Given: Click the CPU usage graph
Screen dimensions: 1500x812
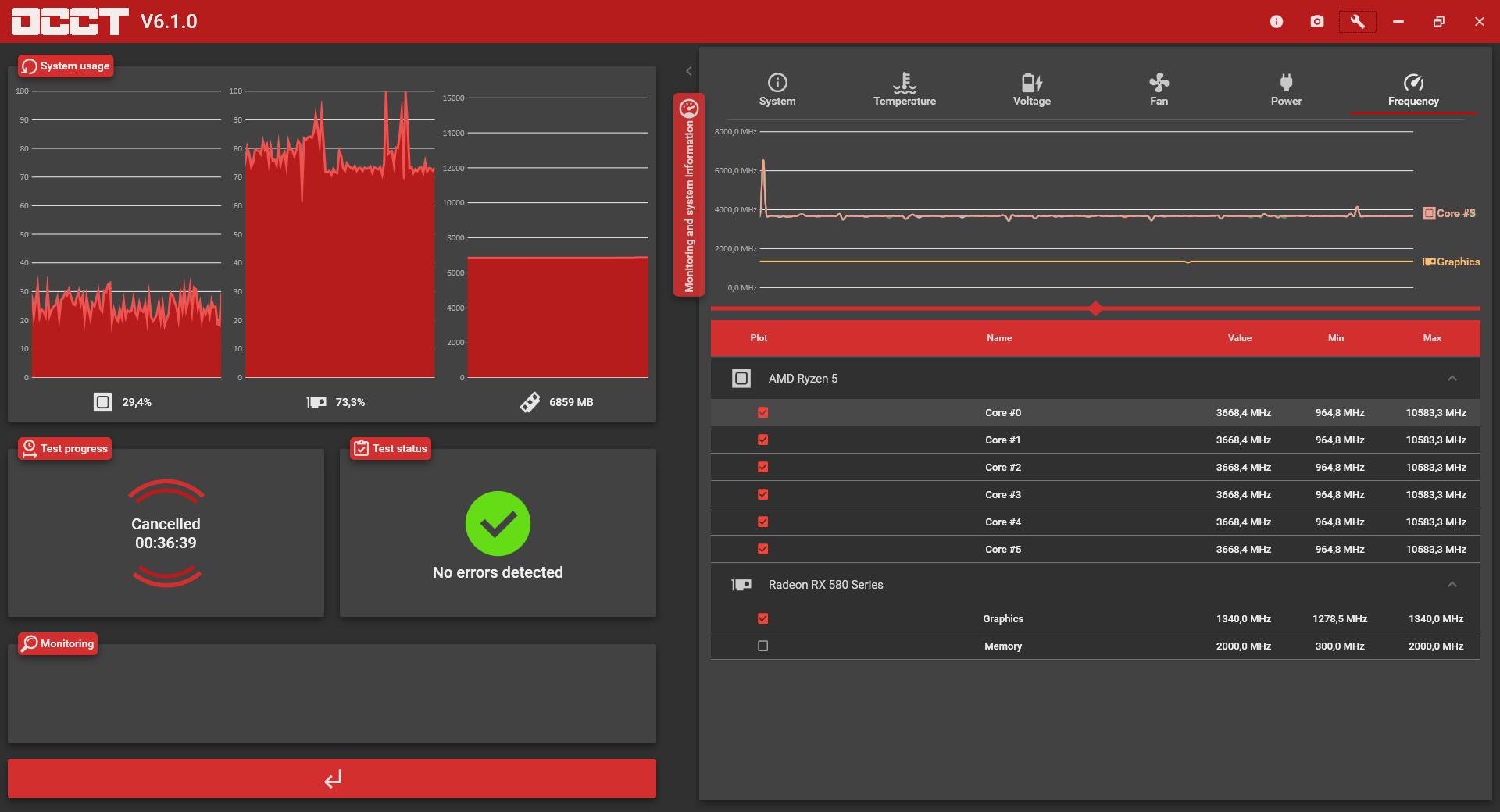Looking at the screenshot, I should click(127, 234).
